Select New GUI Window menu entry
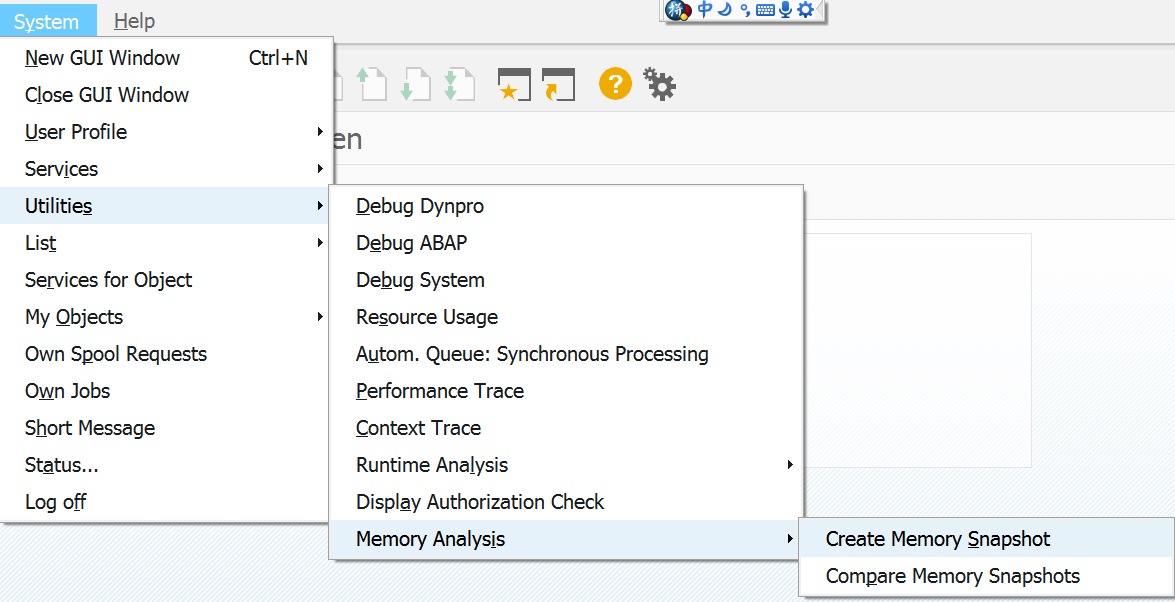Screen dimensions: 1175x602 [166, 58]
